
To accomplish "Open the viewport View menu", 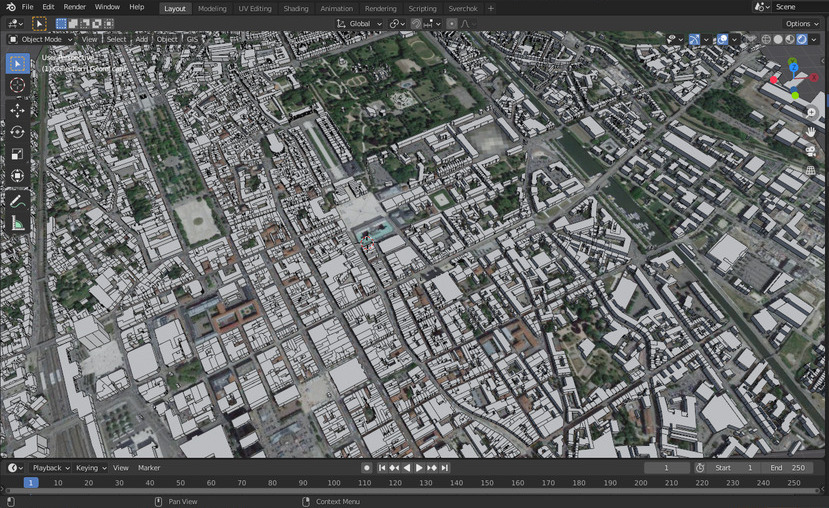I will tap(89, 40).
